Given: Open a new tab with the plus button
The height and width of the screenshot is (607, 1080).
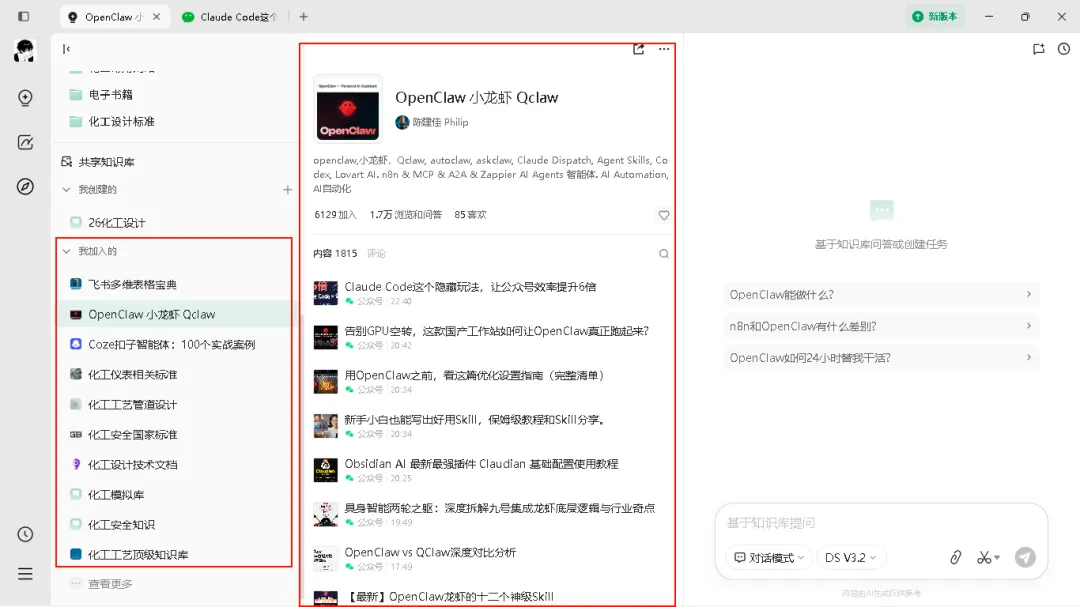Looking at the screenshot, I should click(x=303, y=17).
